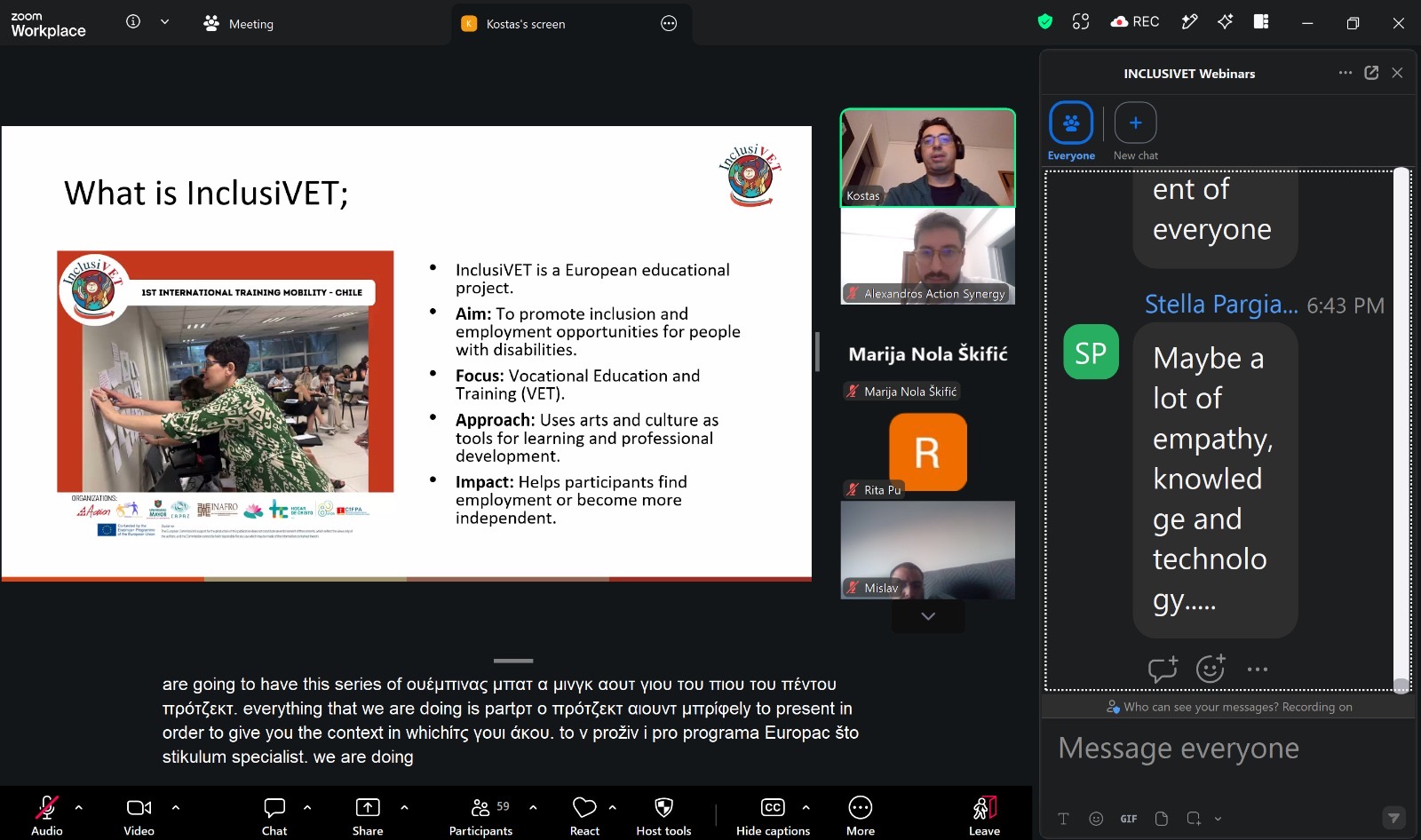
Task: Select the Meeting tab
Action: click(238, 24)
